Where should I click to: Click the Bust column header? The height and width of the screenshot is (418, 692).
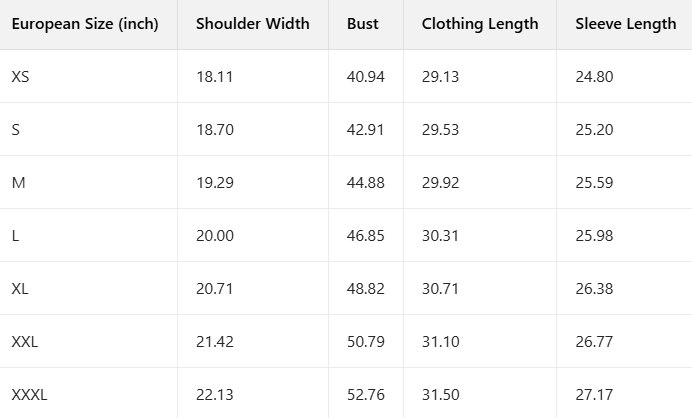[x=363, y=24]
